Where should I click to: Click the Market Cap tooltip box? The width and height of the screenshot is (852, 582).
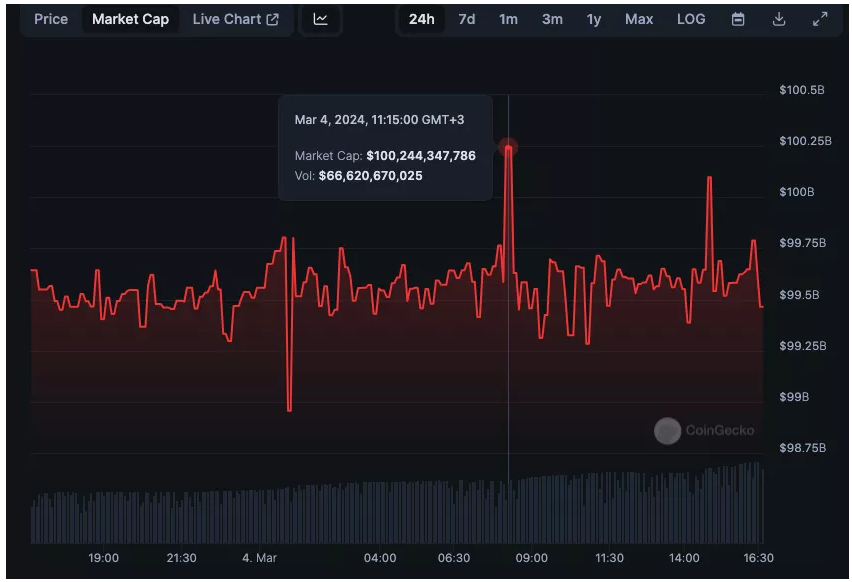click(385, 148)
